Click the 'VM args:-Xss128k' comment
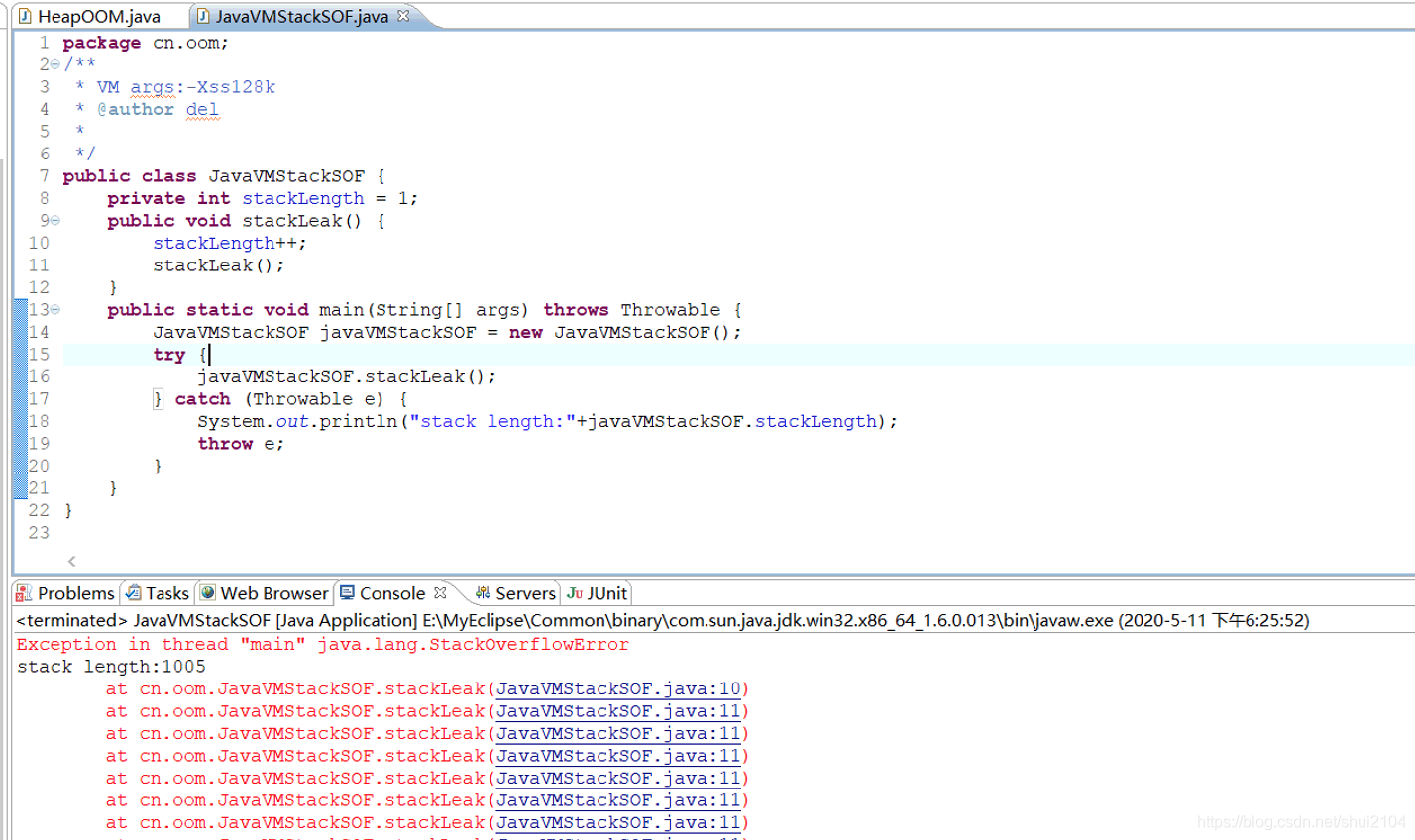 (186, 87)
